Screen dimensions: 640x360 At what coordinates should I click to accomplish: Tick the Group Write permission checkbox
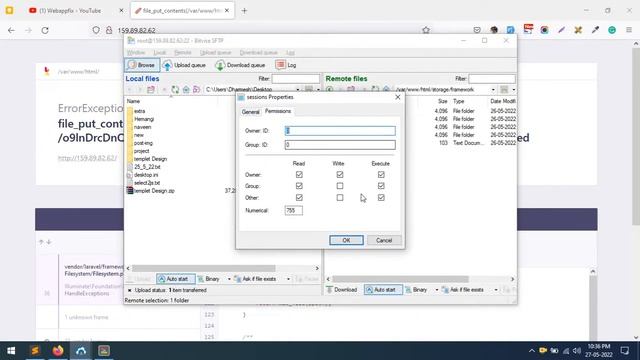tap(340, 186)
